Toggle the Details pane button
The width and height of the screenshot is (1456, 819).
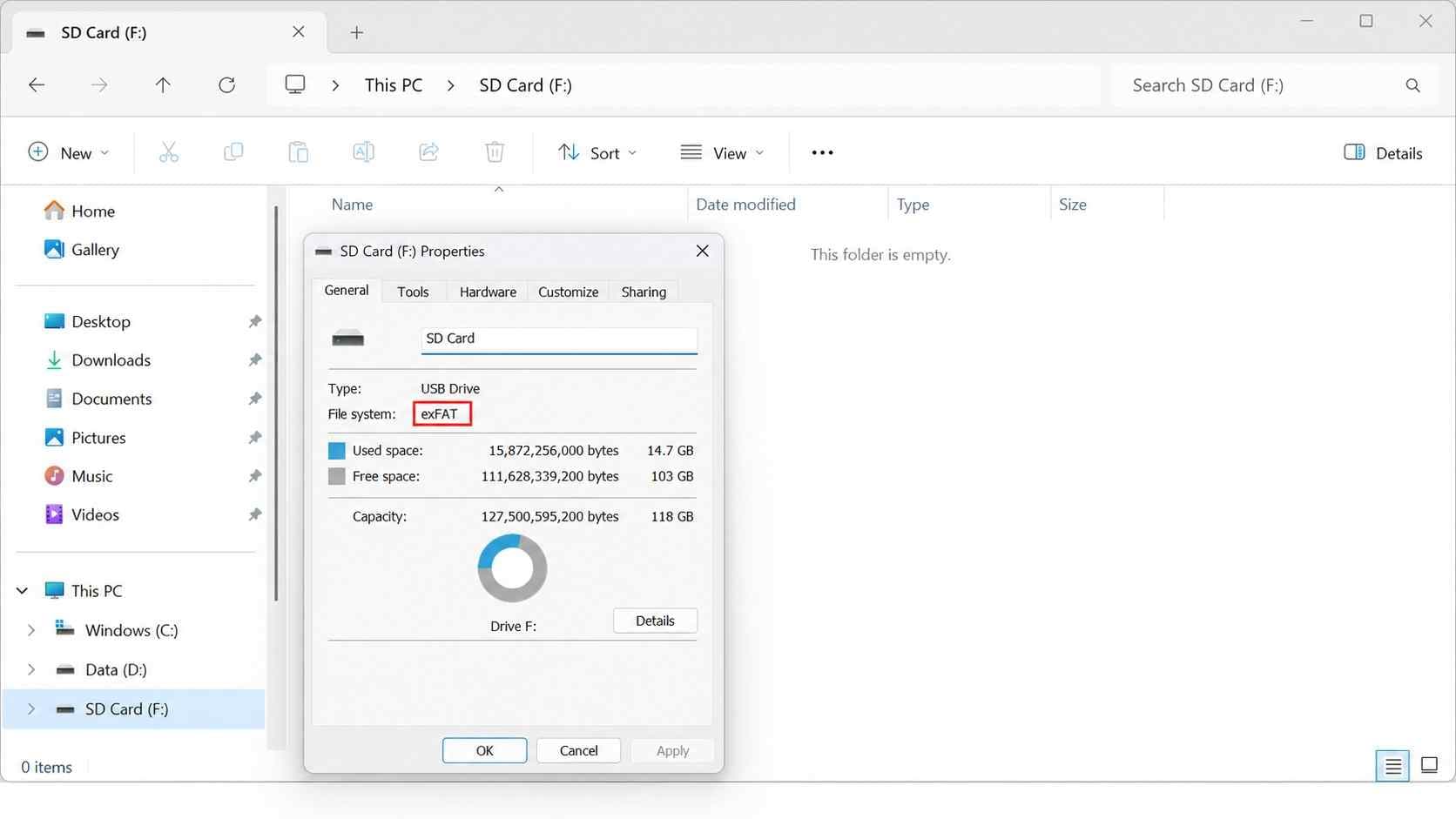(x=1383, y=153)
